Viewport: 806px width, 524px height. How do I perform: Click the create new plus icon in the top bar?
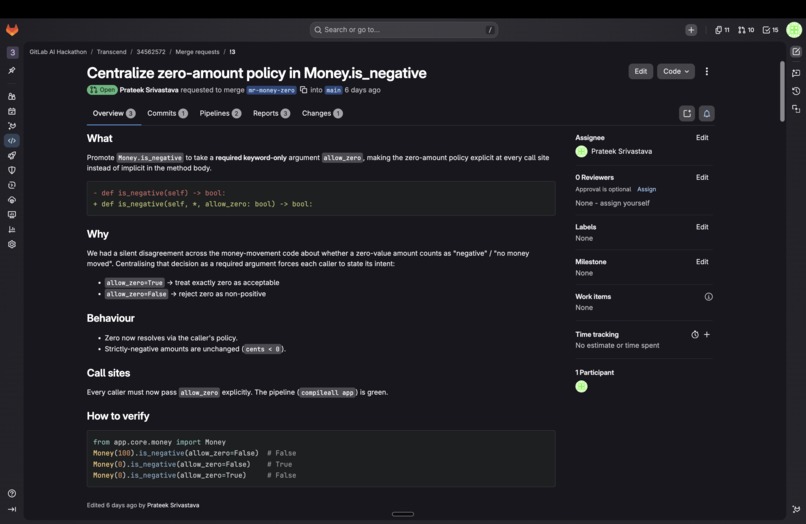[x=691, y=30]
